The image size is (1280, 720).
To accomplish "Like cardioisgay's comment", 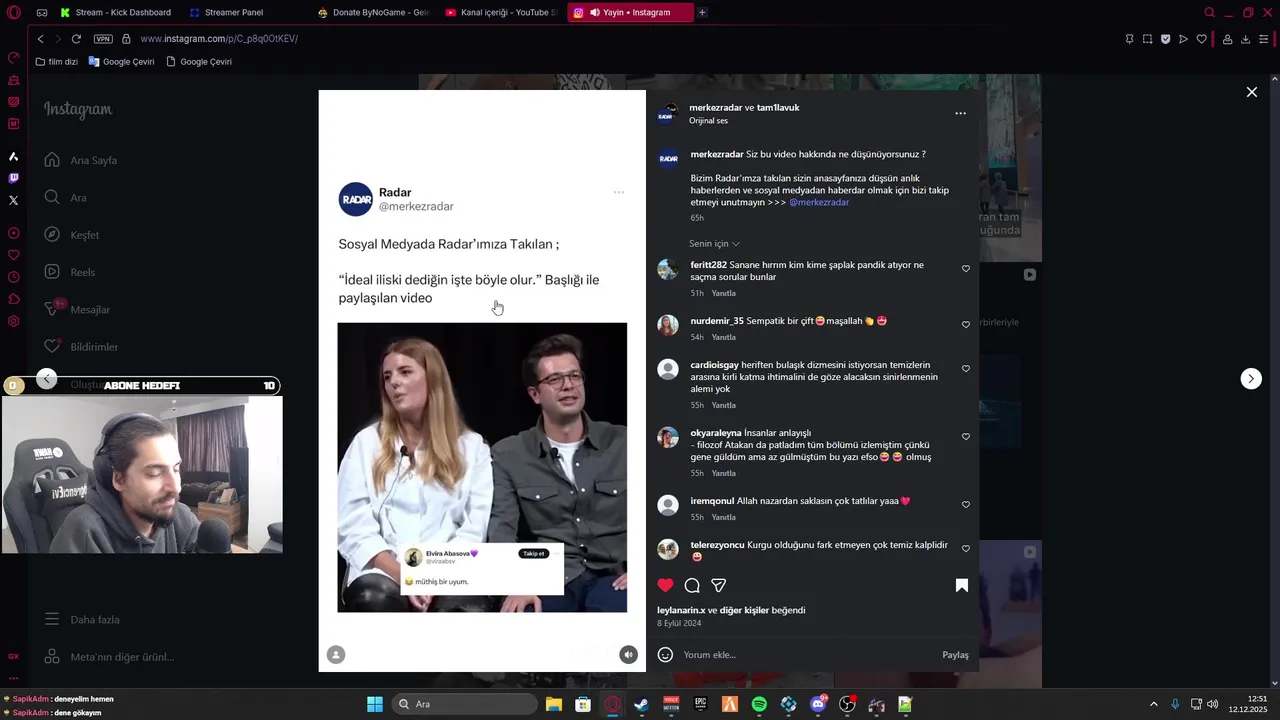I will [x=965, y=369].
